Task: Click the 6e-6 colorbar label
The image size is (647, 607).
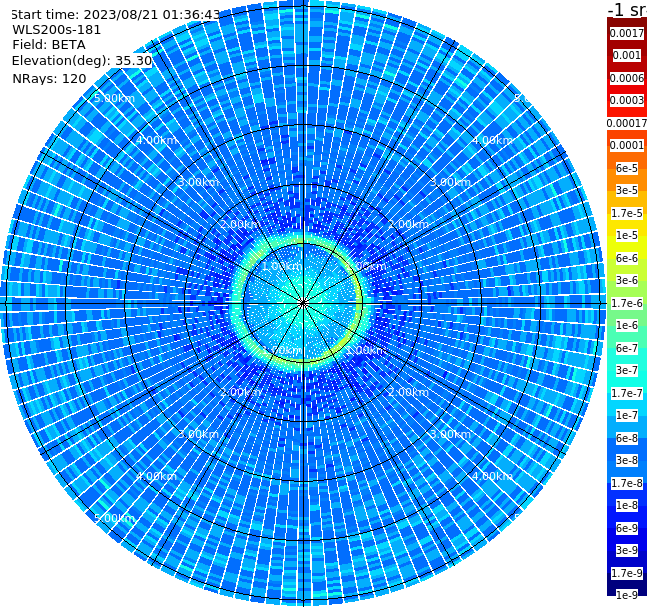Action: [627, 258]
